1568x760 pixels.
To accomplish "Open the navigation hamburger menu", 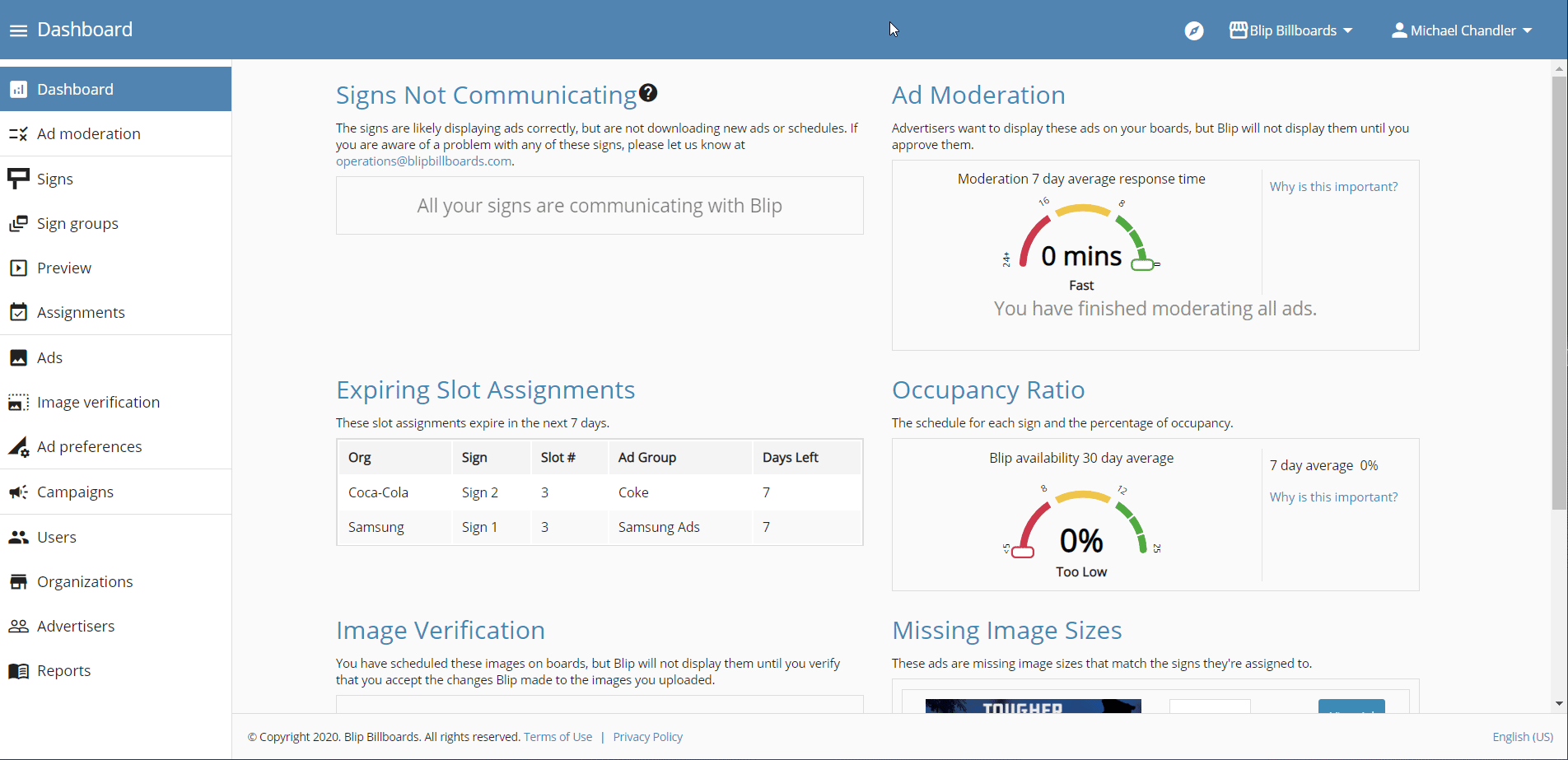I will [17, 30].
